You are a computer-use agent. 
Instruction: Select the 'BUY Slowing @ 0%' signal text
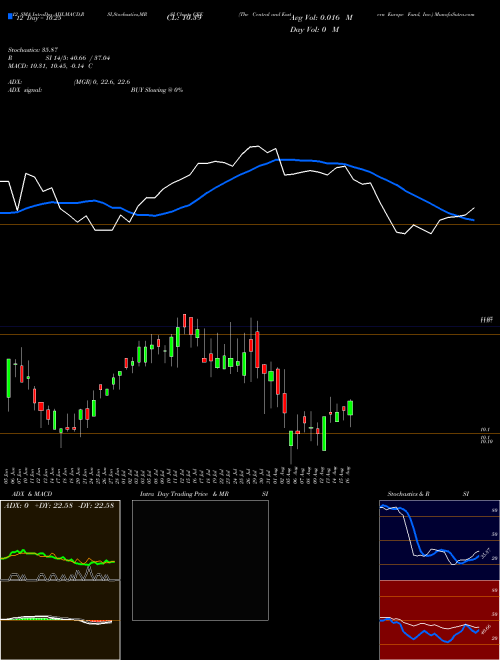(x=157, y=90)
